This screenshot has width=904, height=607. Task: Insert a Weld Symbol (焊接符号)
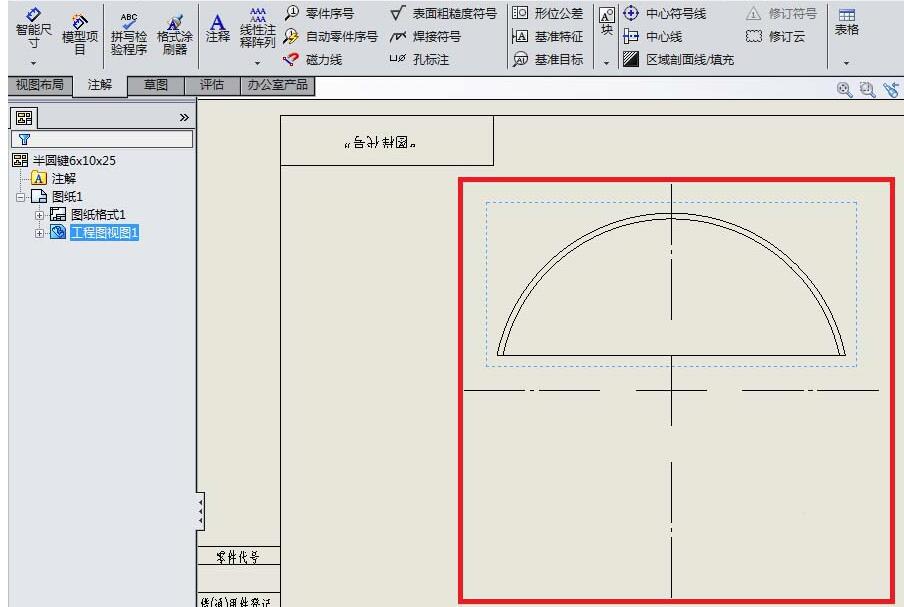pos(428,35)
